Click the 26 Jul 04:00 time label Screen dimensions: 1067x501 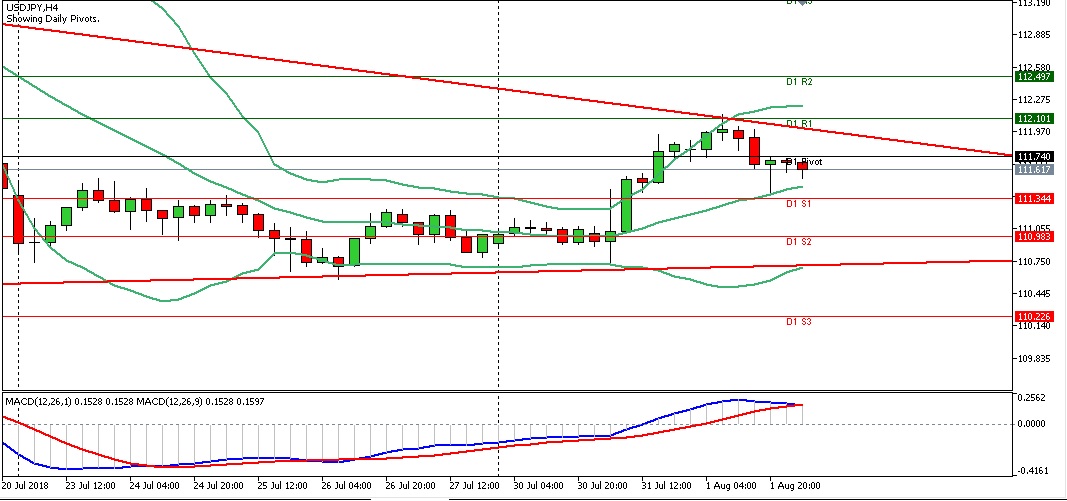pos(346,486)
